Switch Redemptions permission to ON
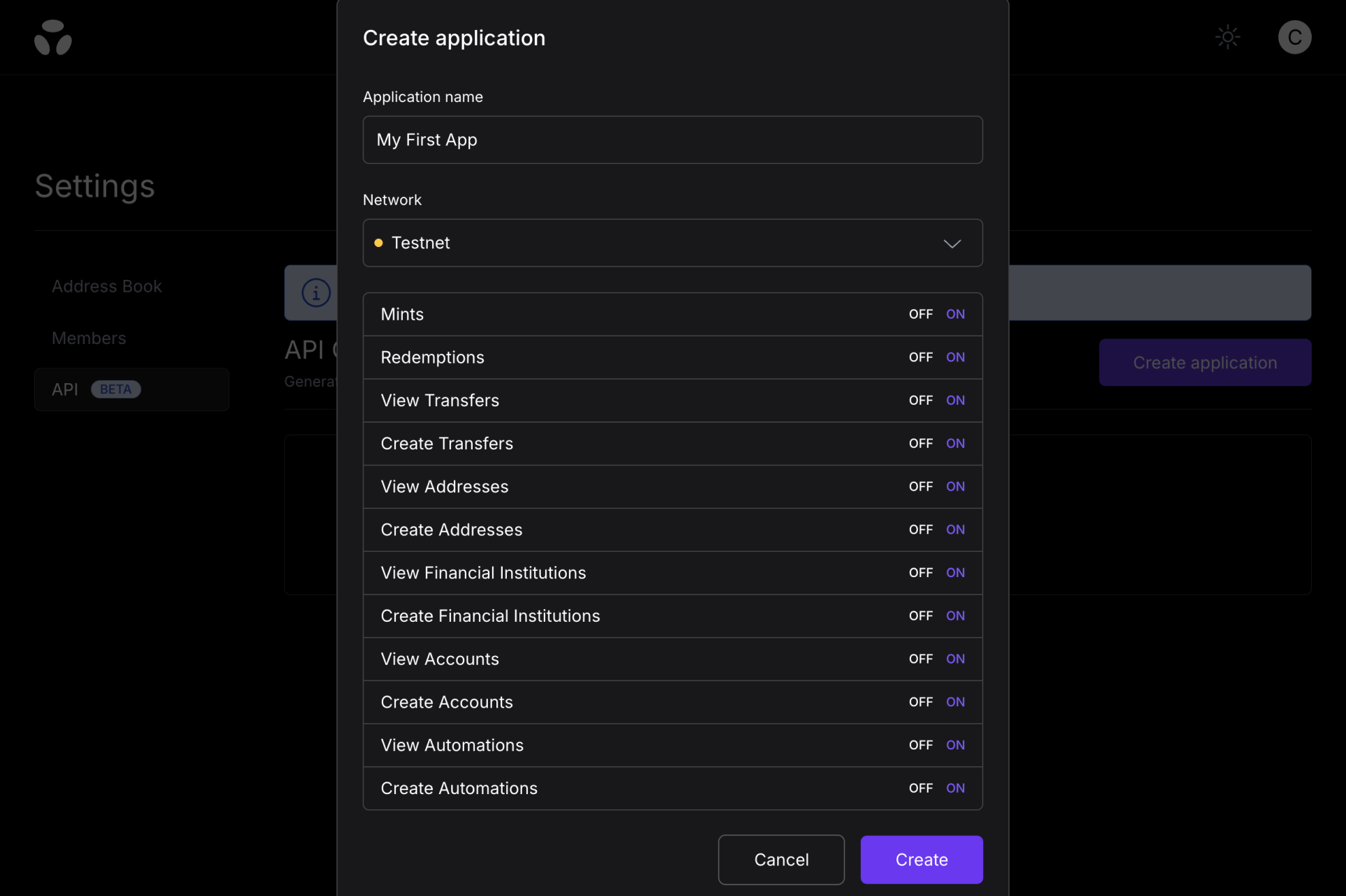The height and width of the screenshot is (896, 1346). [x=955, y=357]
